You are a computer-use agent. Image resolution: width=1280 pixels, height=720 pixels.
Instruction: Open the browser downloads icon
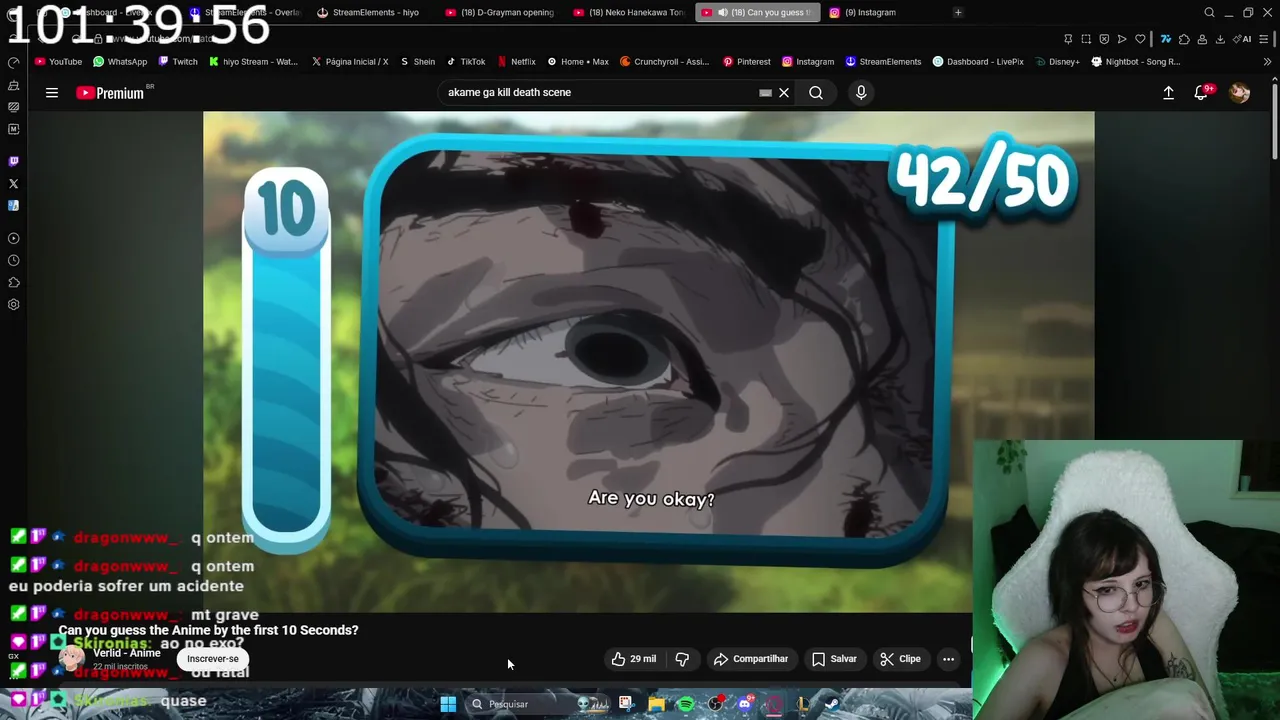click(x=1220, y=39)
